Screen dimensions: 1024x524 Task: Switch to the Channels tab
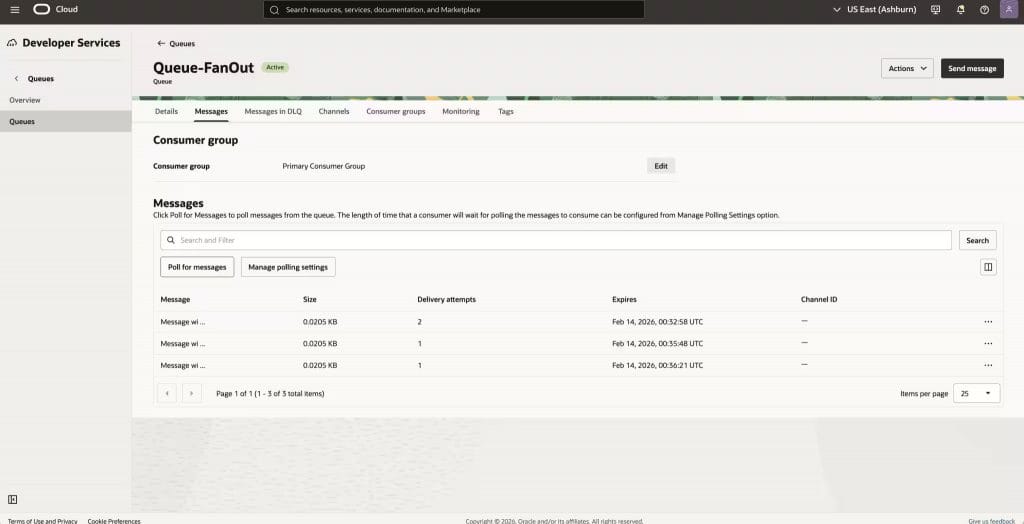pos(334,112)
